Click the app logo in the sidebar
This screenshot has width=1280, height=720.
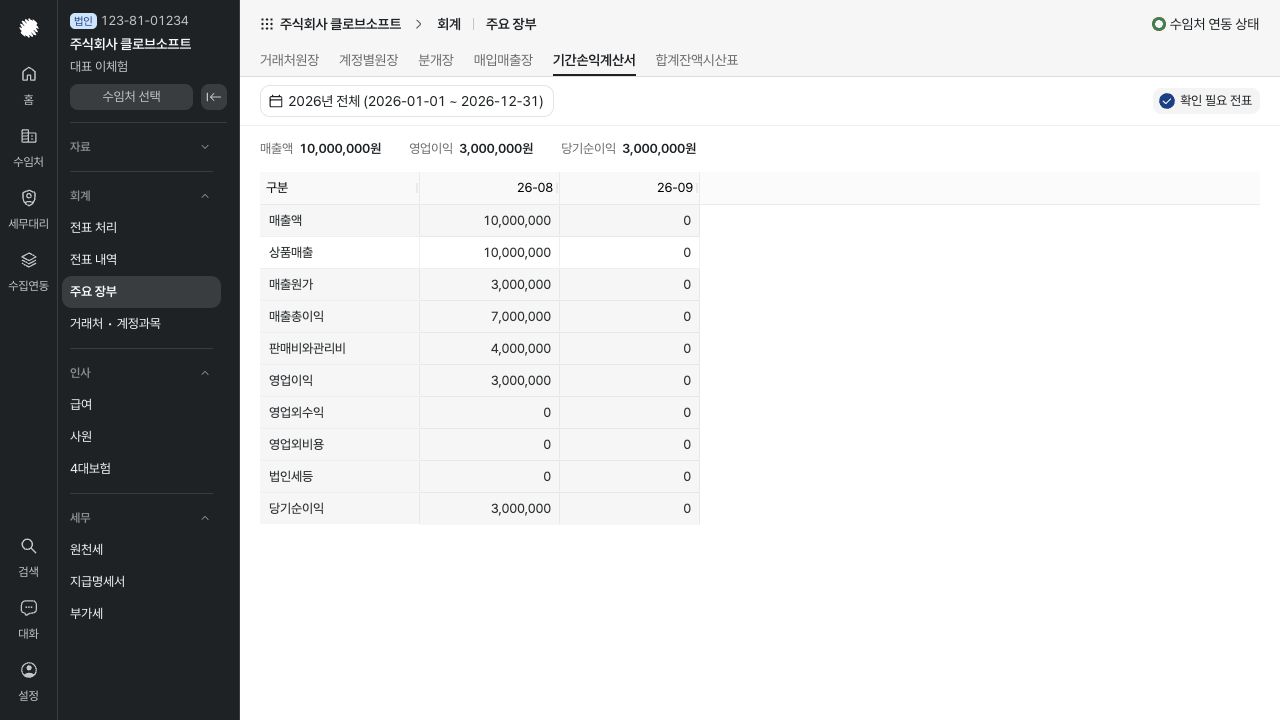[x=29, y=27]
